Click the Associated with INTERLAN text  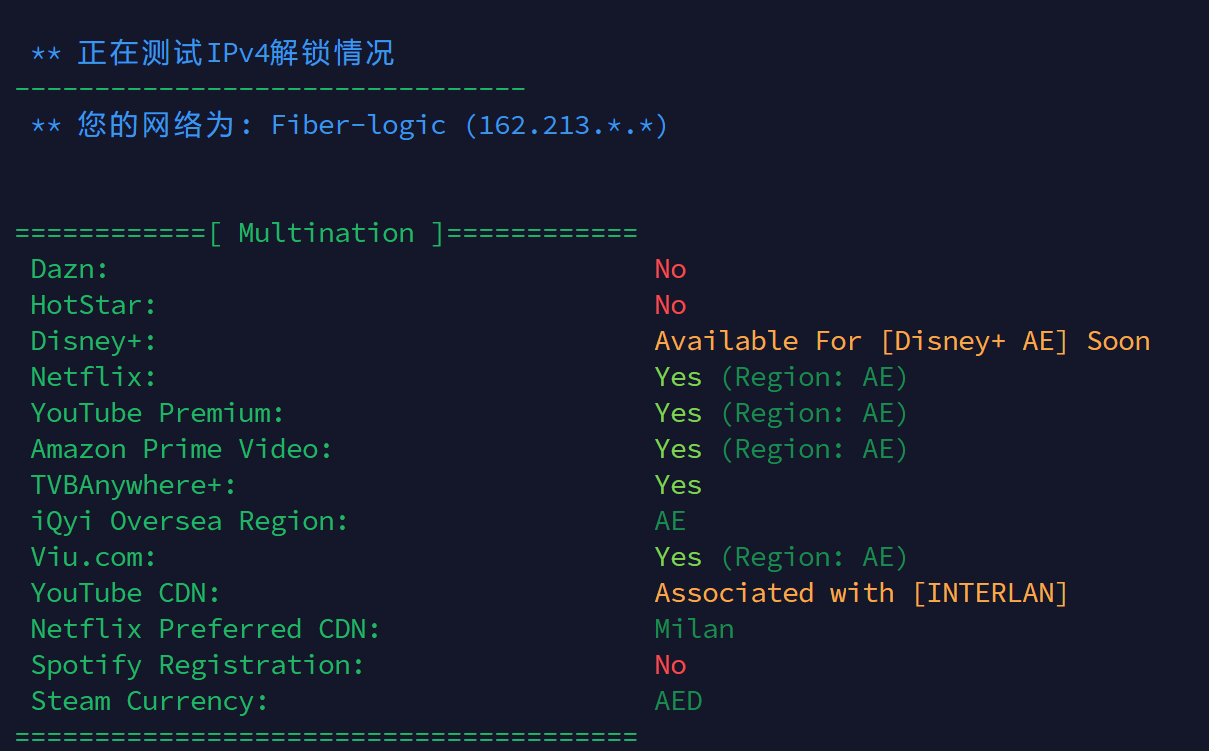tap(862, 593)
